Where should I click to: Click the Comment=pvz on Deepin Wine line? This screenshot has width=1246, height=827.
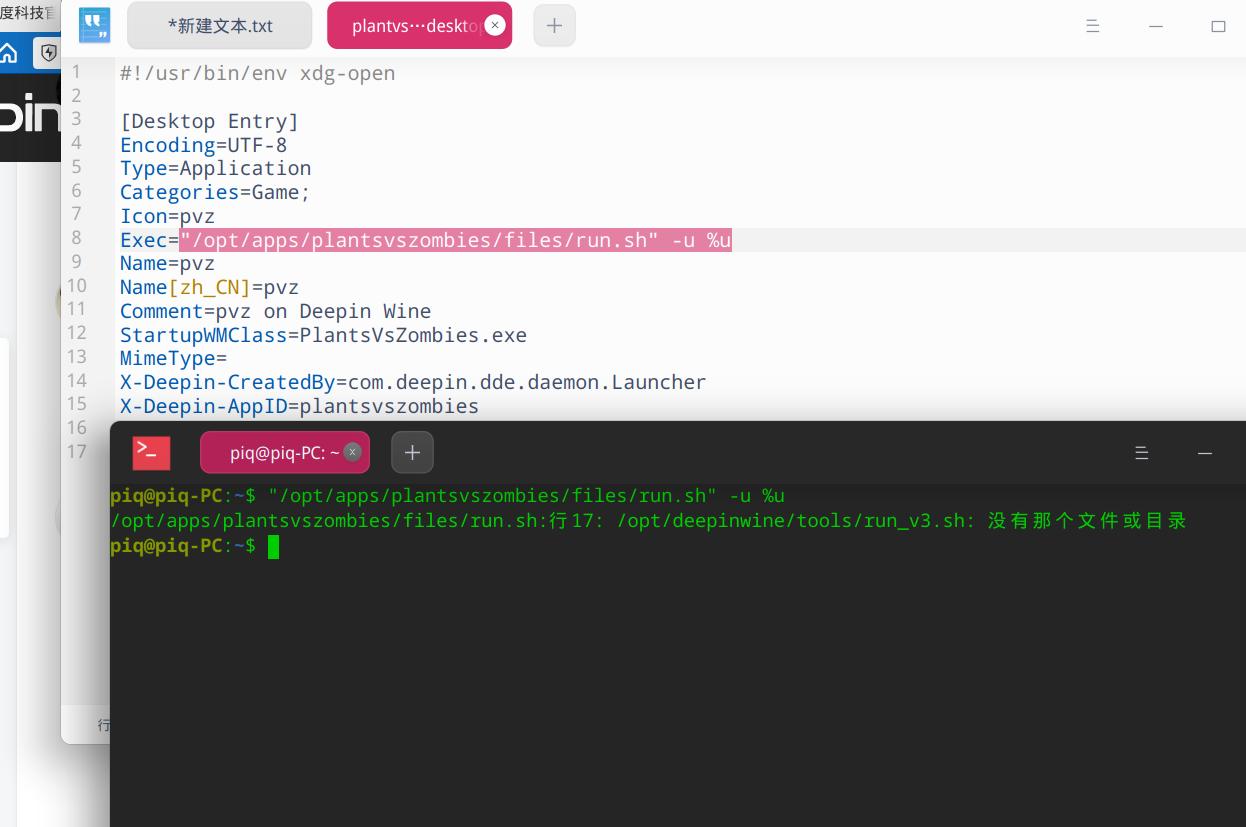click(275, 311)
